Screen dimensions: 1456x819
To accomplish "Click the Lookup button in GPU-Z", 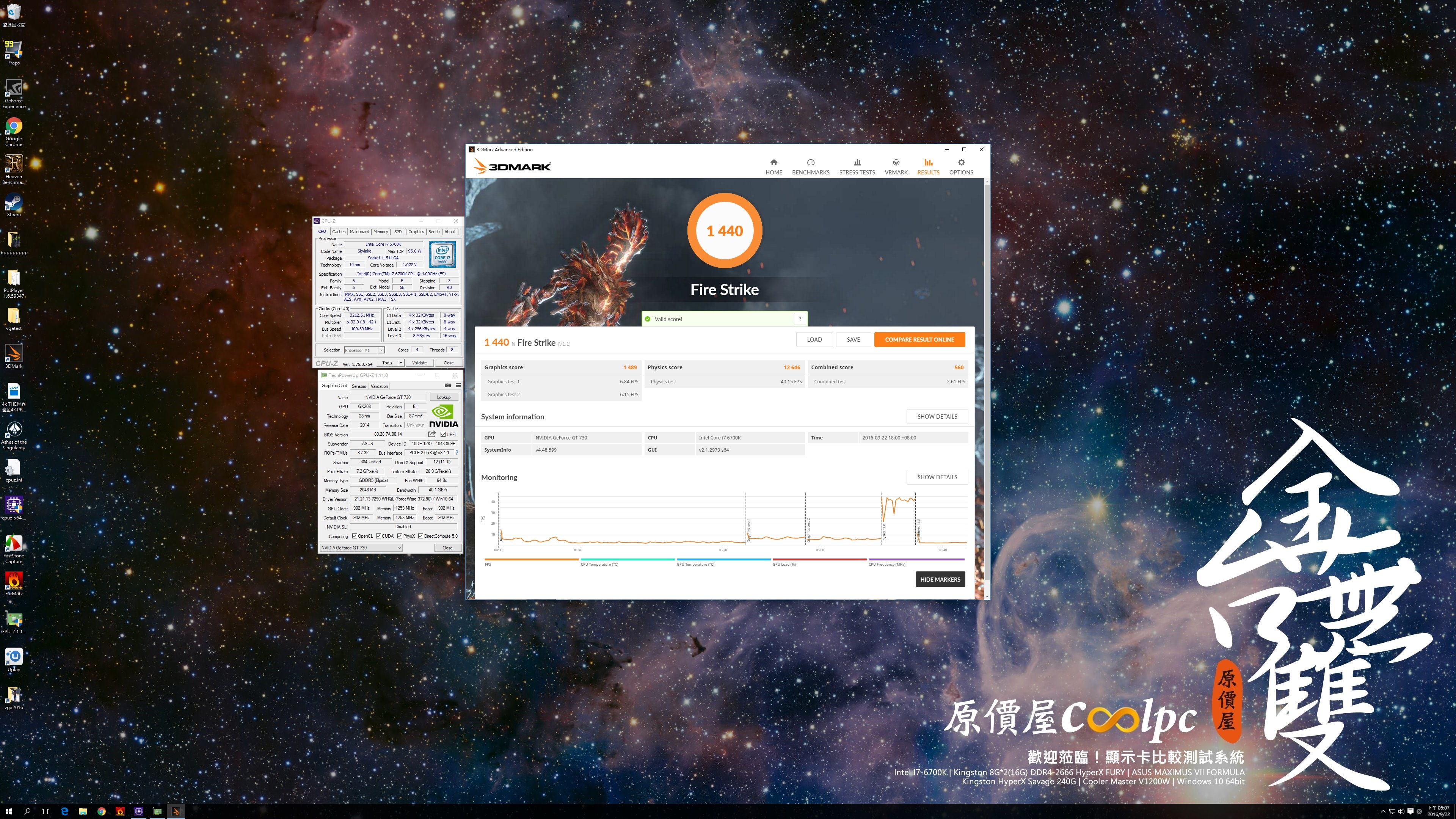I will 444,397.
